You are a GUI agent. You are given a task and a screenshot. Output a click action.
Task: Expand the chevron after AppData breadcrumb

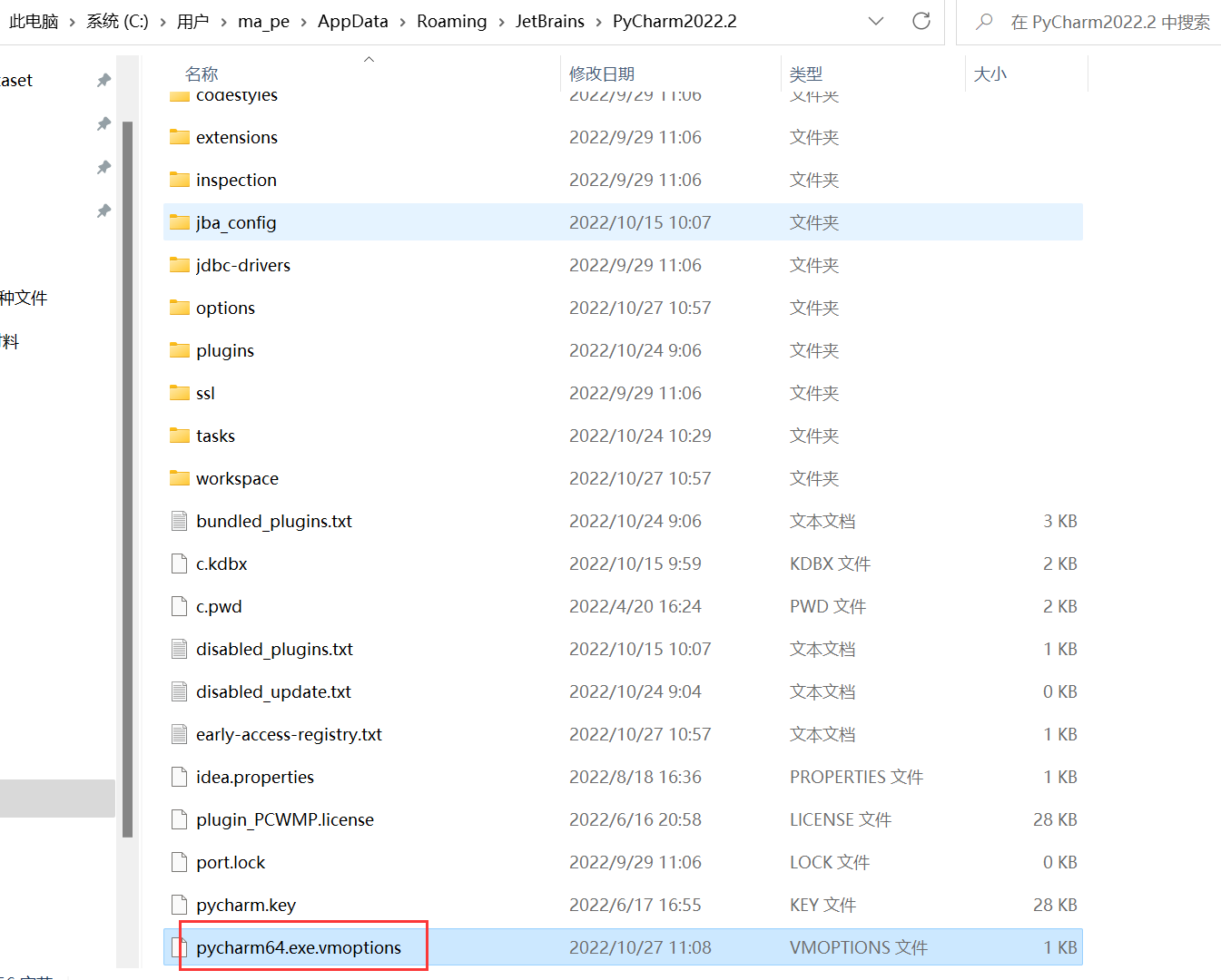pyautogui.click(x=403, y=22)
